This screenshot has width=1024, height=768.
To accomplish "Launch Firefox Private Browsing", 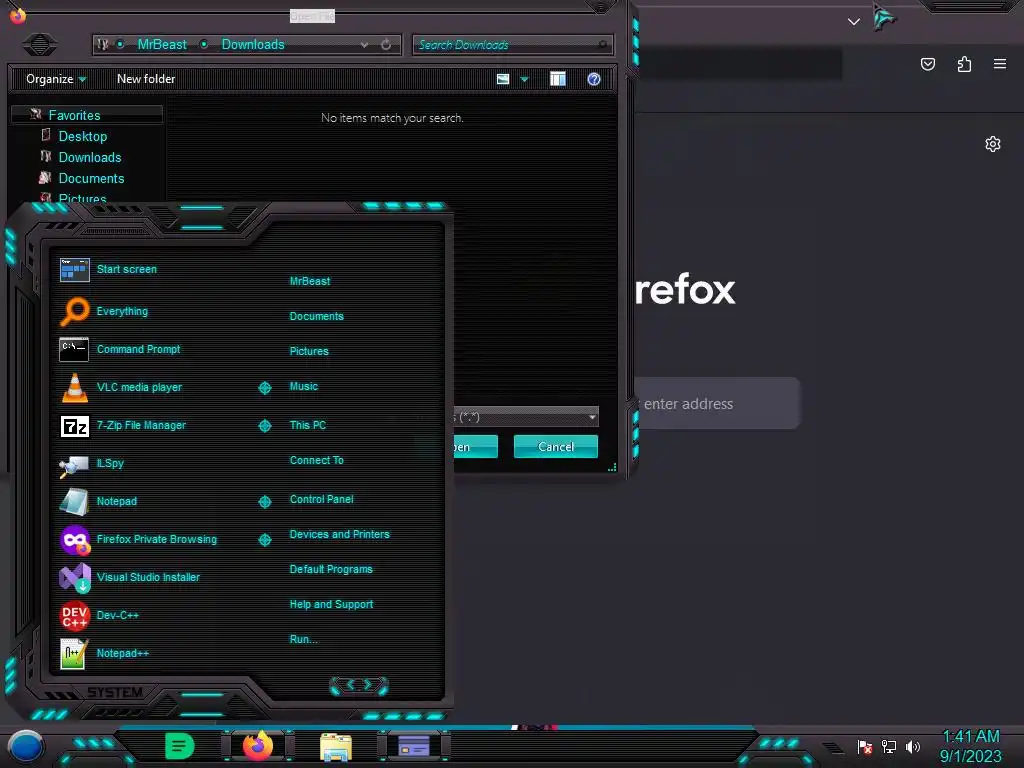I will pyautogui.click(x=138, y=539).
